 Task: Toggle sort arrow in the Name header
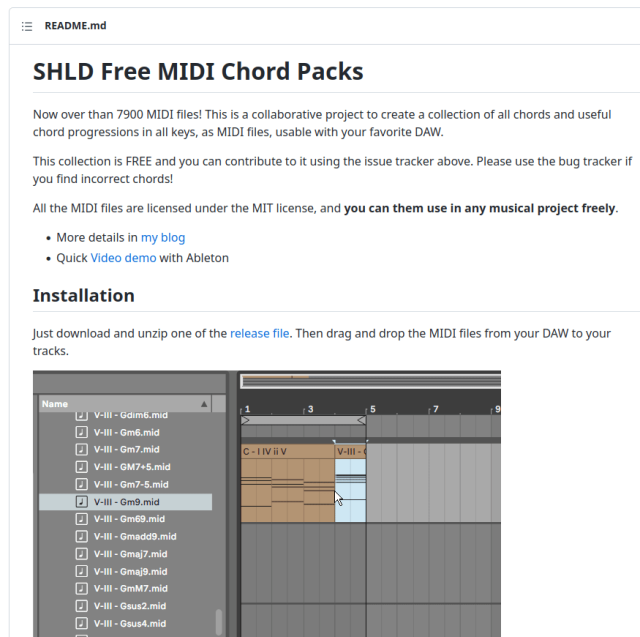coord(204,404)
